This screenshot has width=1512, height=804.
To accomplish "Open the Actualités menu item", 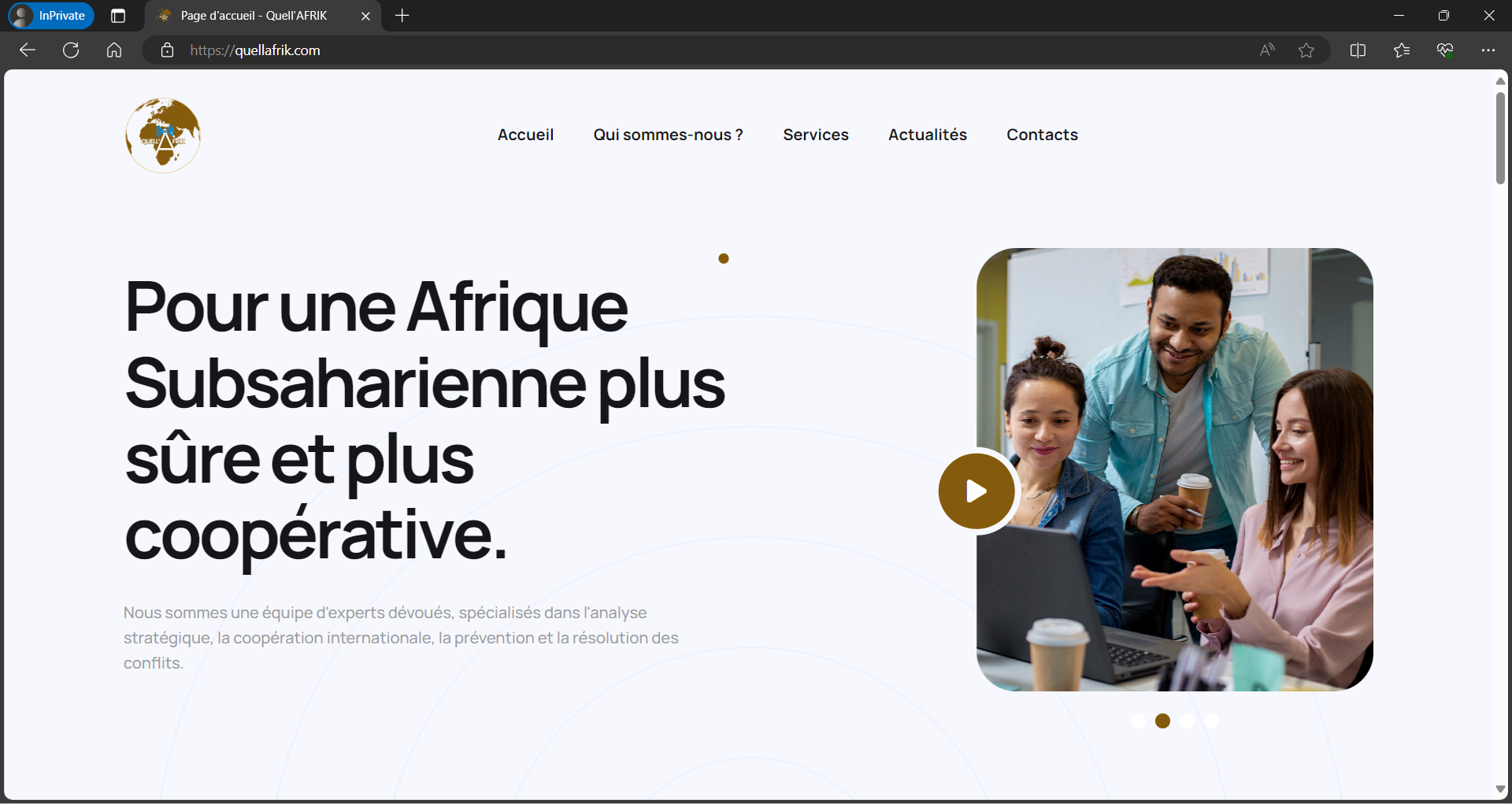I will tap(928, 135).
